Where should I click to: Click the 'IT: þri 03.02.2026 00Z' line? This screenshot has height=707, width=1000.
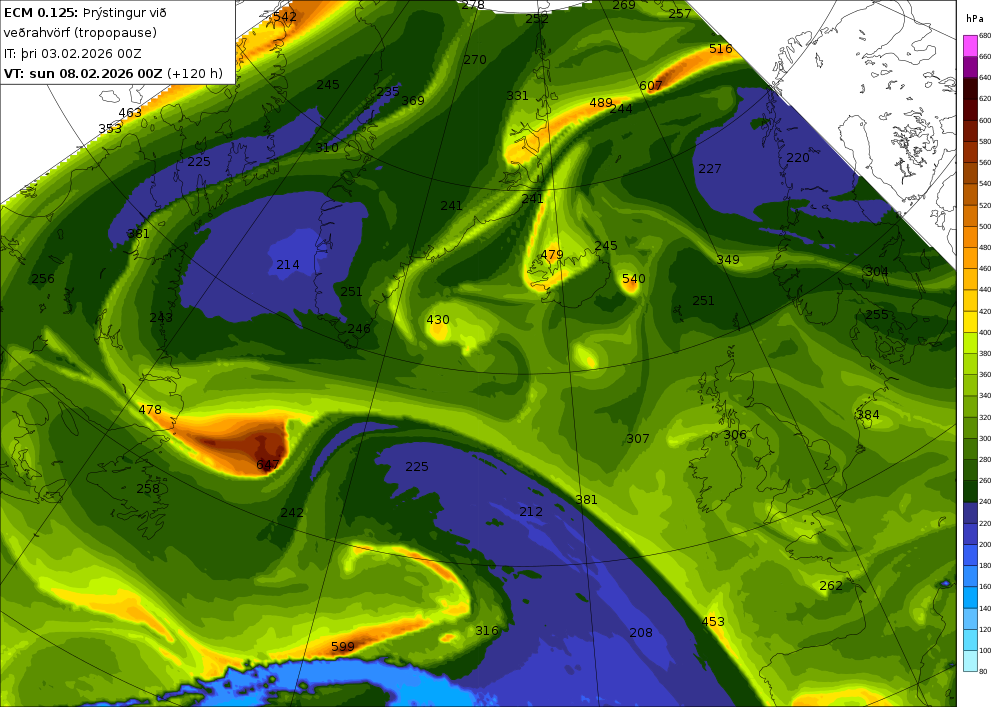tap(73, 54)
